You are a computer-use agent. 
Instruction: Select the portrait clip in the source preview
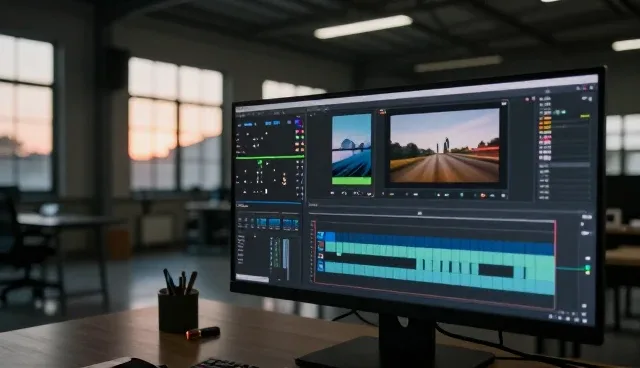pyautogui.click(x=351, y=145)
